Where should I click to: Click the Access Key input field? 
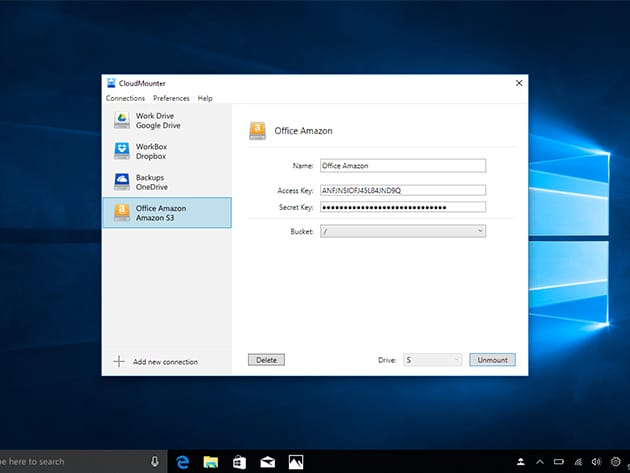pyautogui.click(x=402, y=190)
